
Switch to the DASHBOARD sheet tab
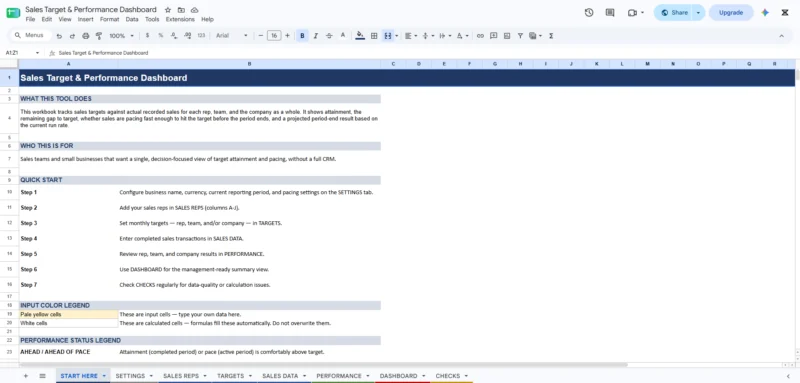pyautogui.click(x=398, y=376)
